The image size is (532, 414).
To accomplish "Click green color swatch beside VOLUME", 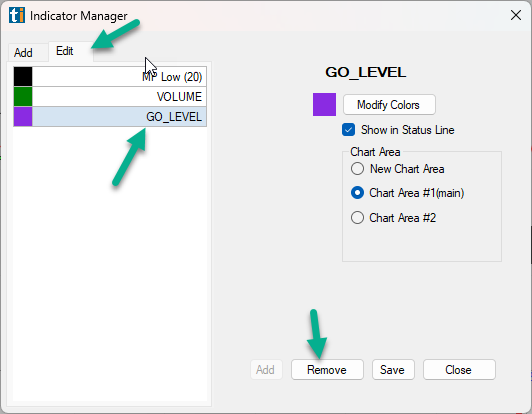I will [x=23, y=96].
